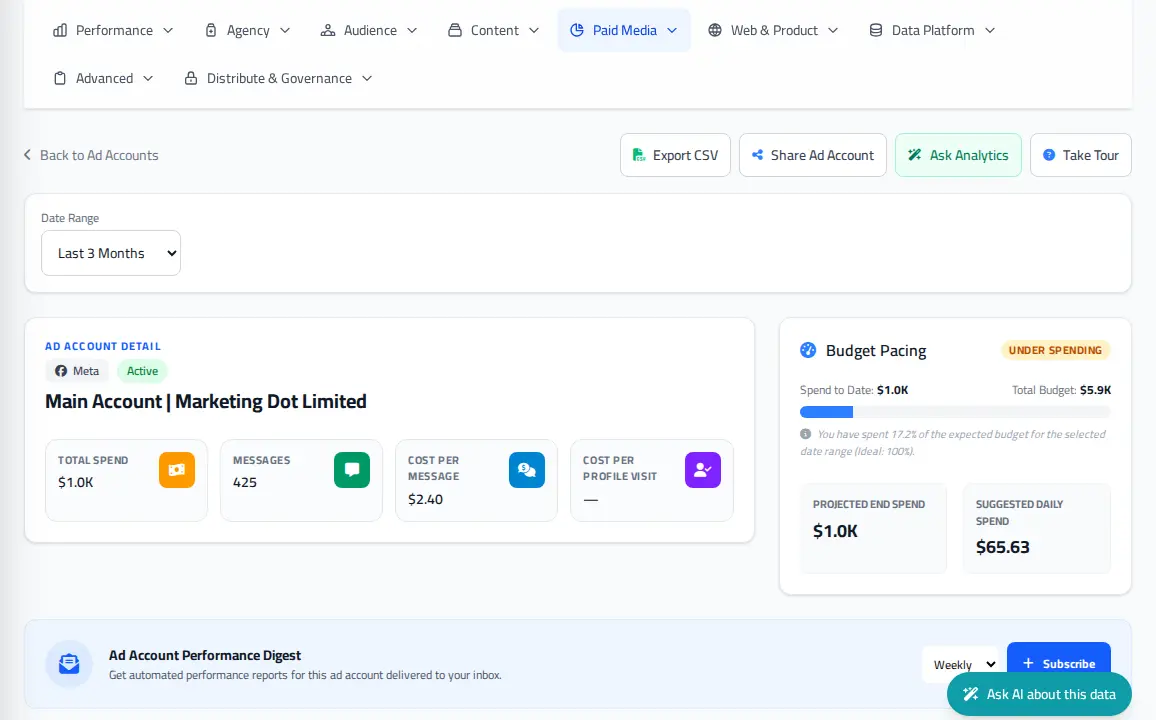Click the Export CSV button
1156x720 pixels.
click(675, 155)
